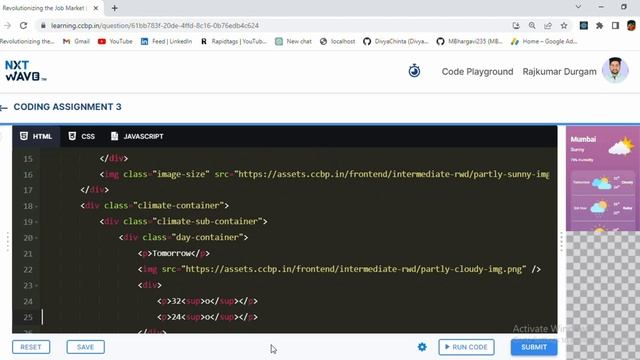The image size is (640, 360).
Task: Open the Revolutionizing the... bookmark
Action: pos(27,41)
